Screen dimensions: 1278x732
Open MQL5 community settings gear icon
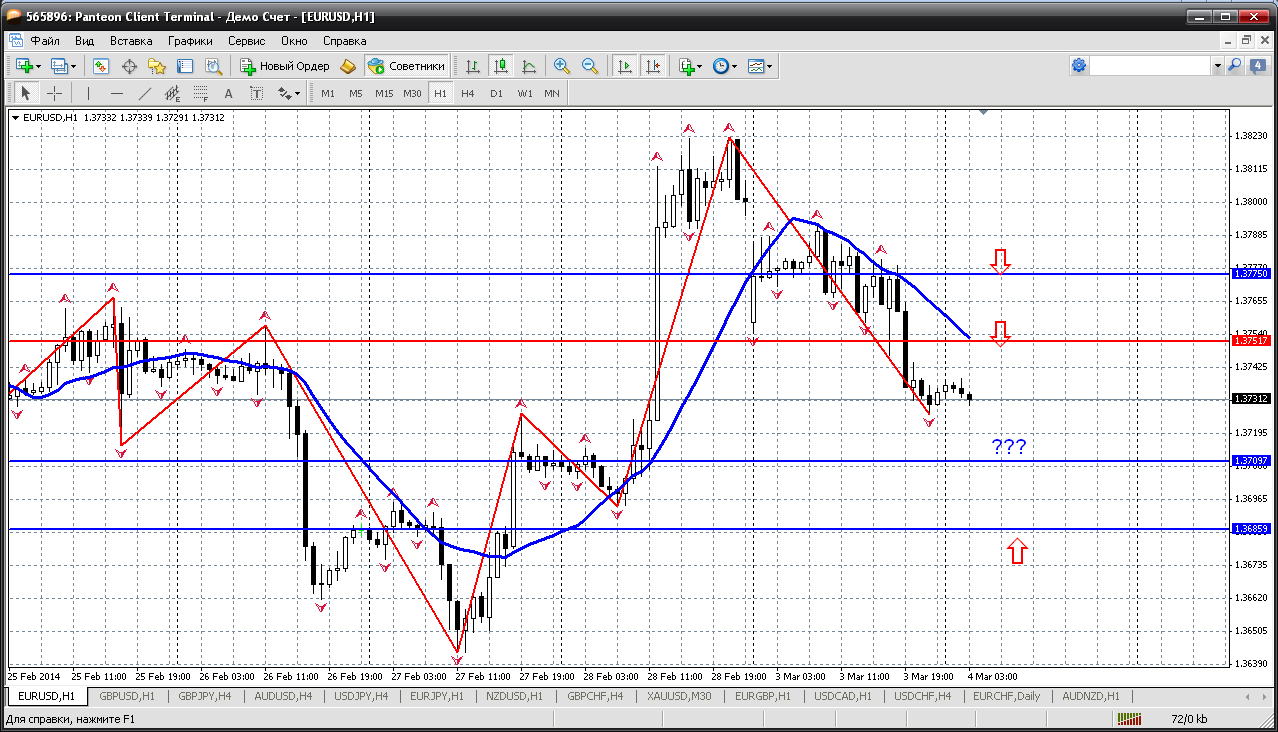click(1079, 65)
